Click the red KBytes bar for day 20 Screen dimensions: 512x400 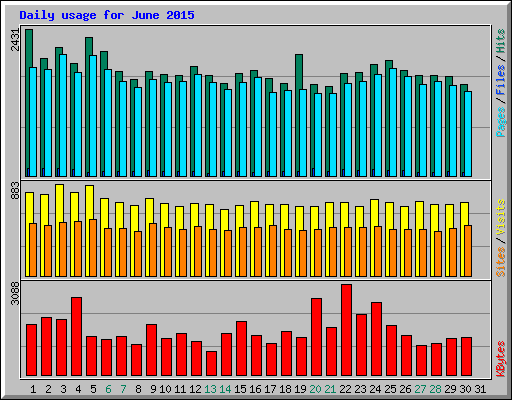tap(316, 337)
